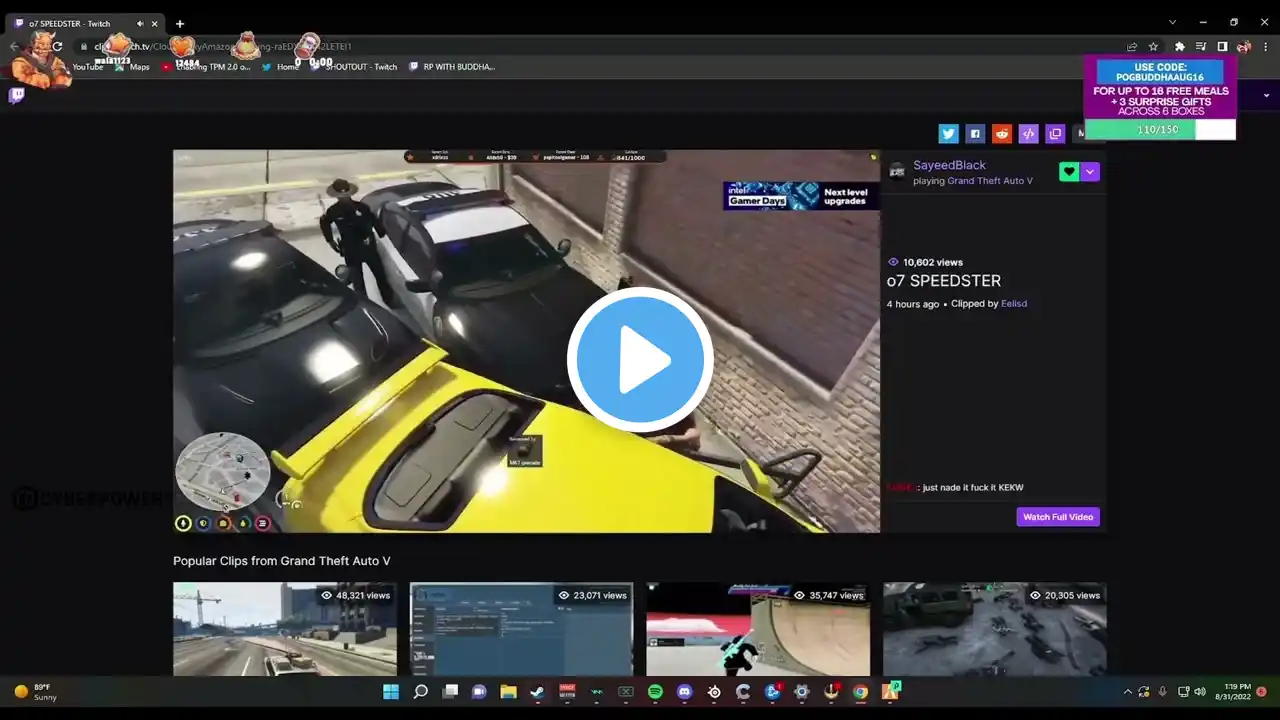Open clipper Eelisd's profile
The height and width of the screenshot is (720, 1280).
click(1014, 304)
